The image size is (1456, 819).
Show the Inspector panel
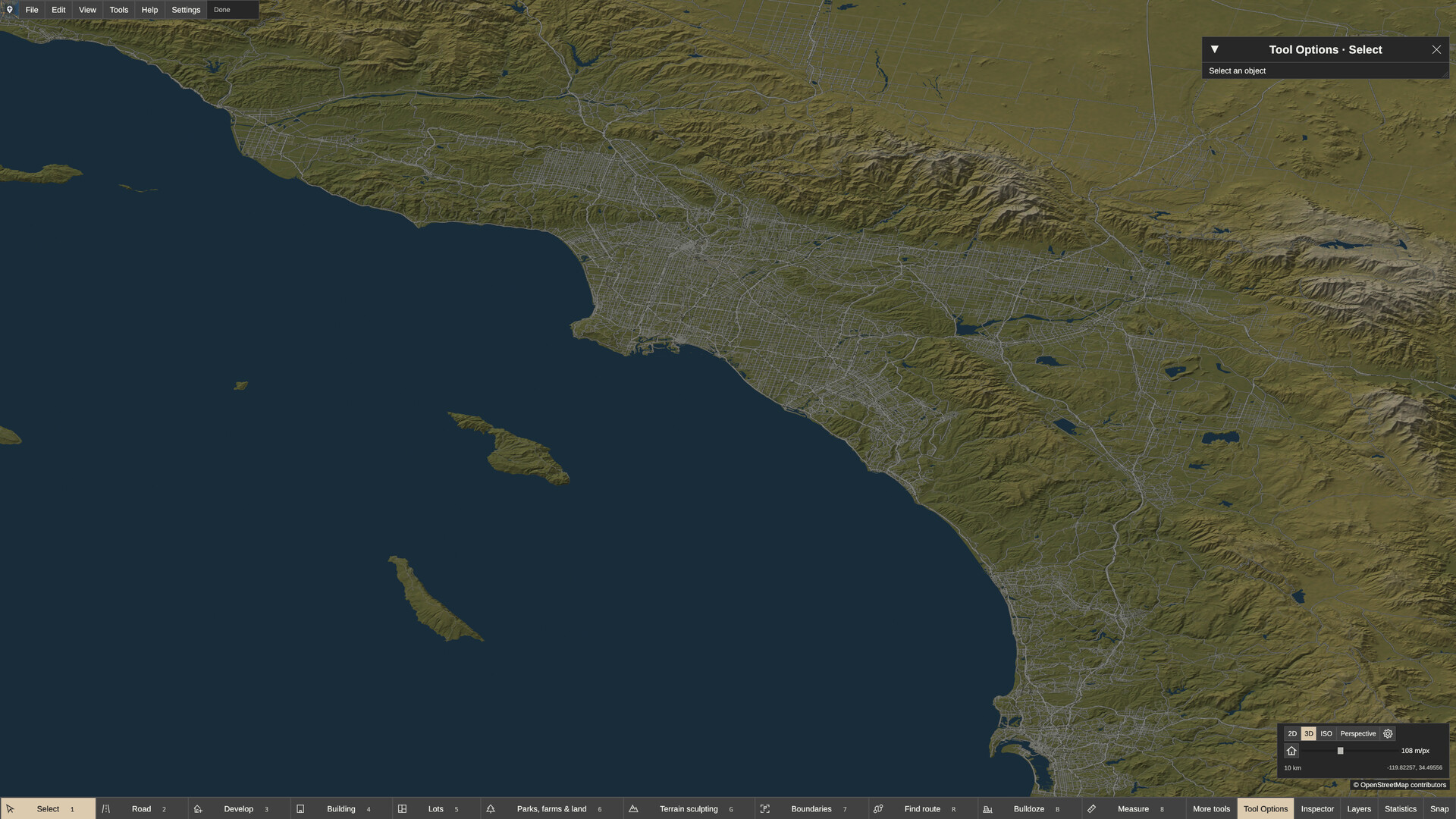pos(1317,808)
